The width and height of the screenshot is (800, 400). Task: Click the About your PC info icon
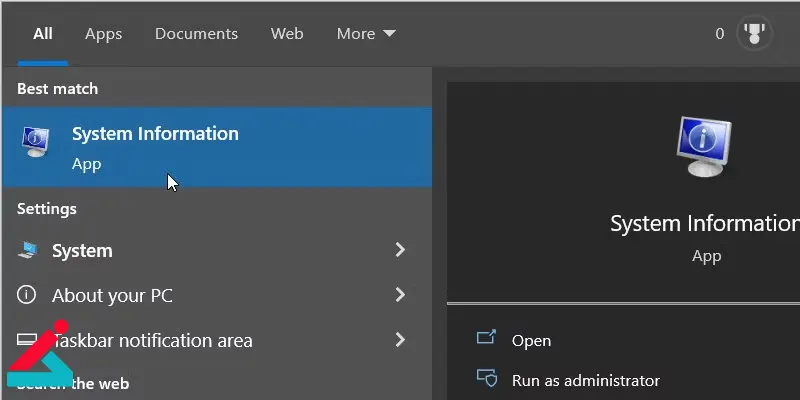[x=27, y=294]
